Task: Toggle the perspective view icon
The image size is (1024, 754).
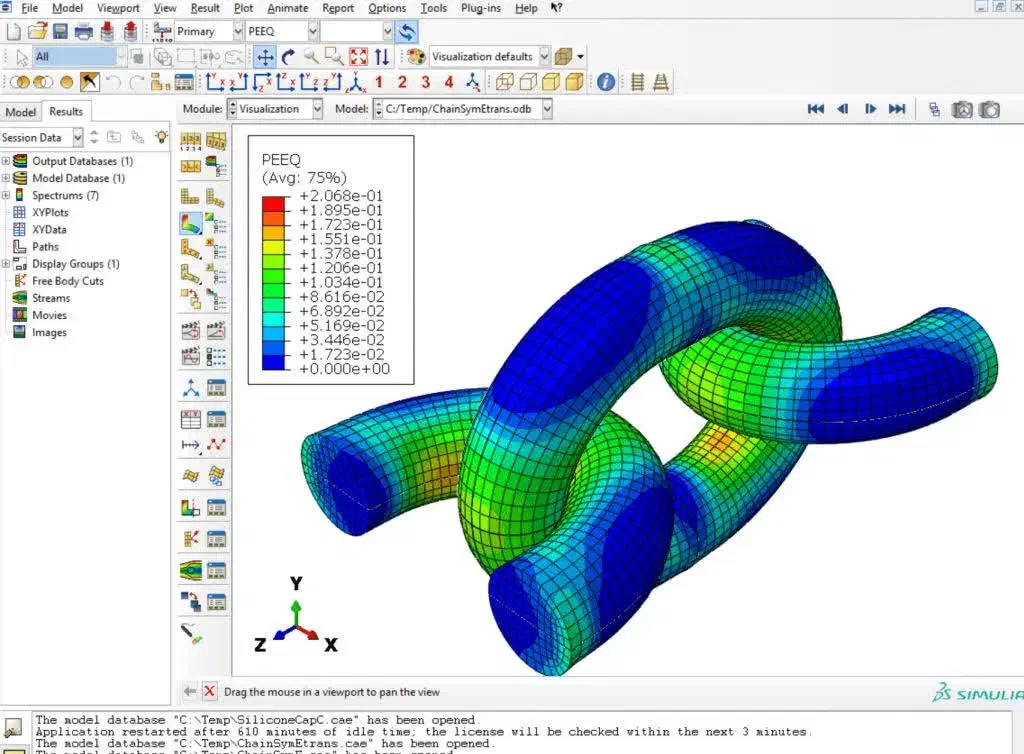Action: pyautogui.click(x=661, y=82)
